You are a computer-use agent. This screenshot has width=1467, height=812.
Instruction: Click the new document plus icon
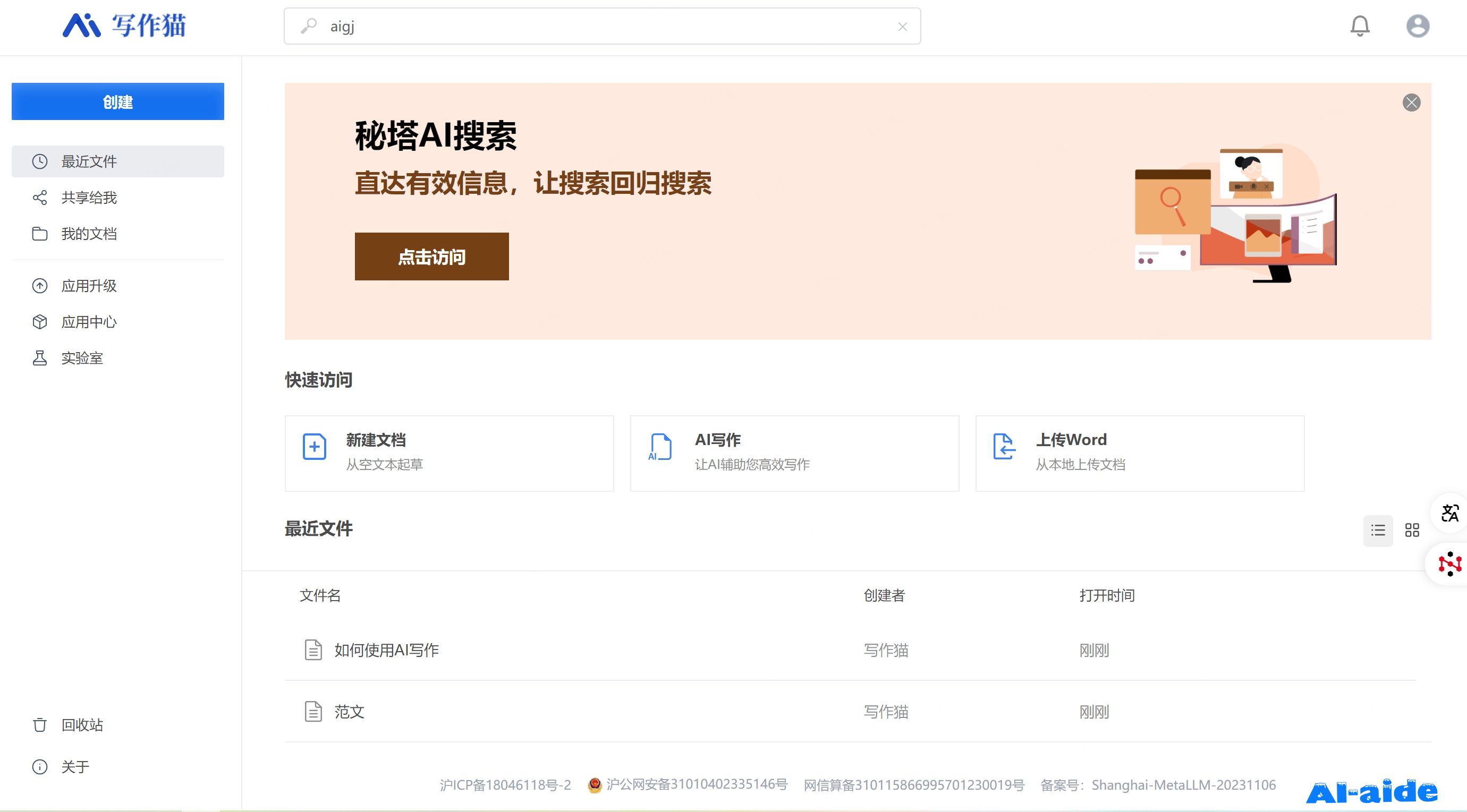click(x=315, y=447)
